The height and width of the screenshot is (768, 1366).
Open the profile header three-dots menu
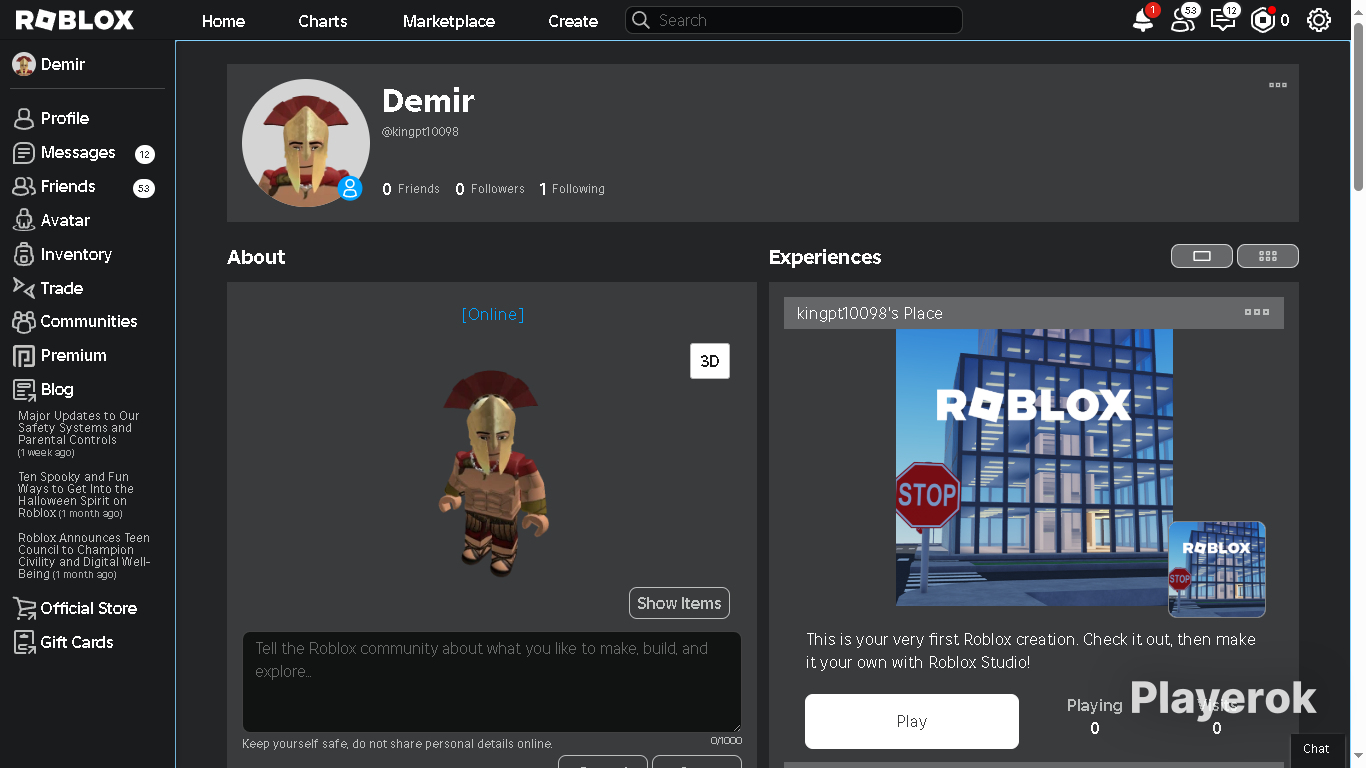[1278, 85]
